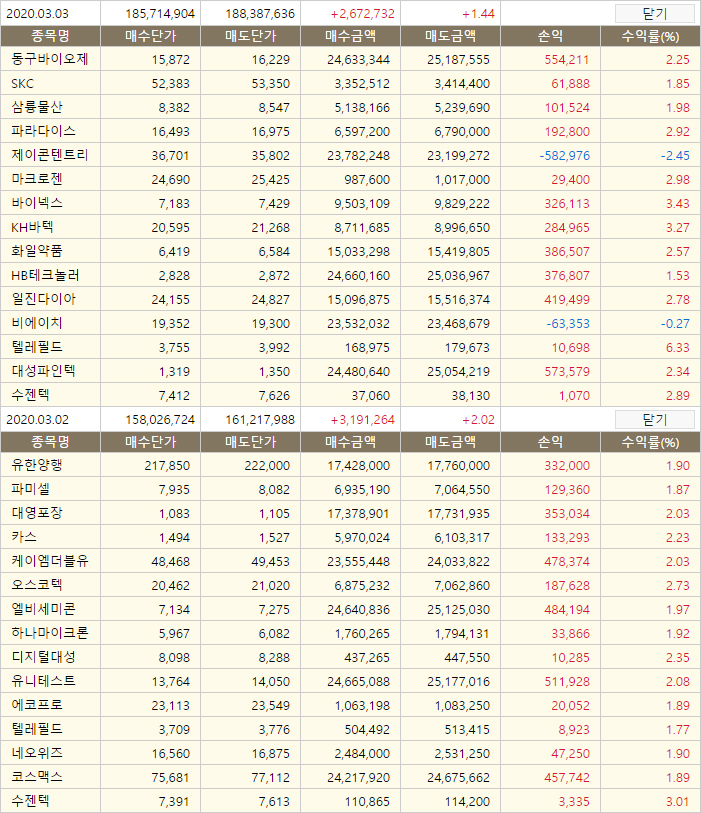
Task: Select the 네오위즈 stock name
Action: tap(37, 753)
